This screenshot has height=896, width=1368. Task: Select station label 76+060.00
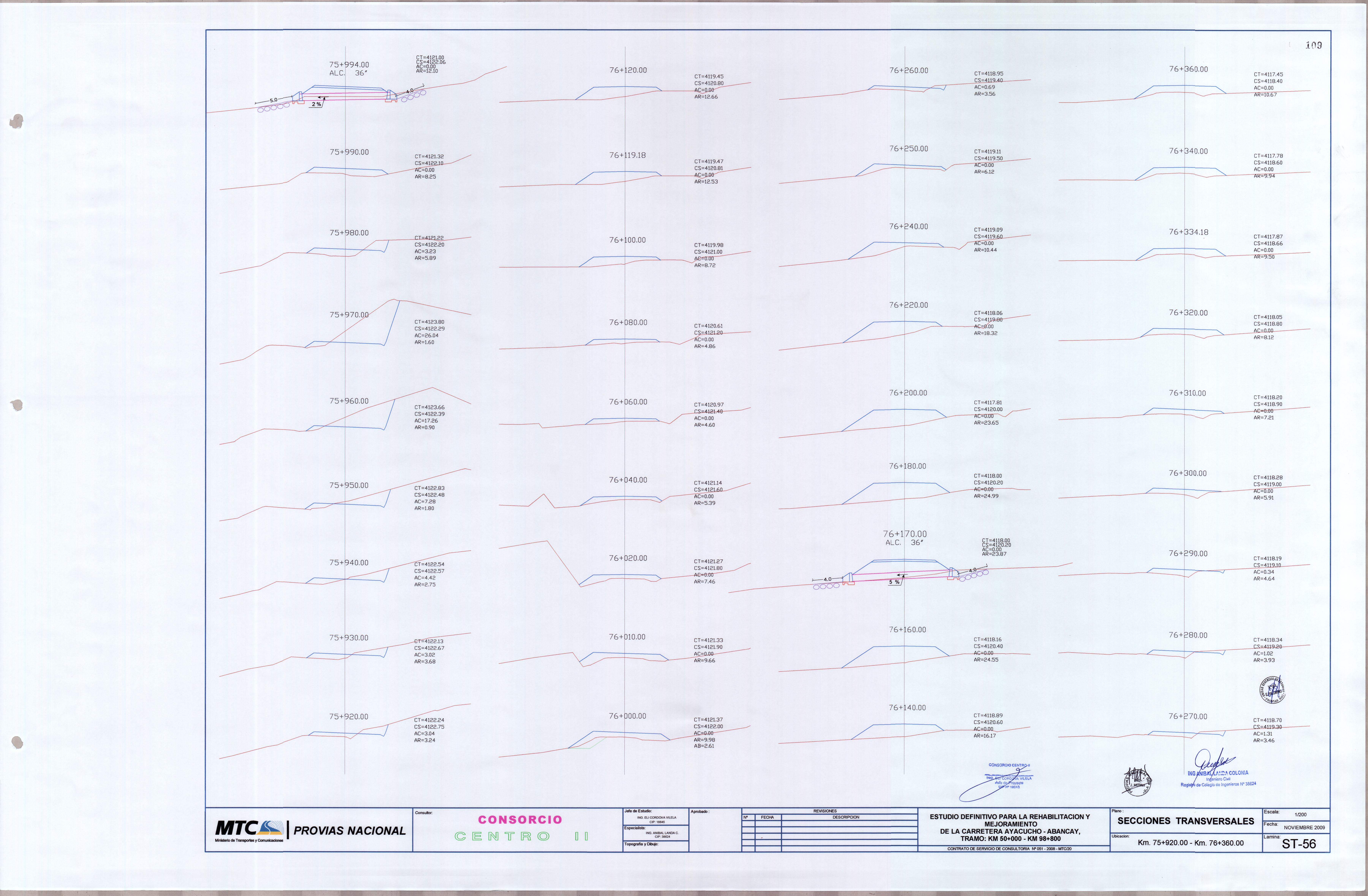pyautogui.click(x=628, y=402)
